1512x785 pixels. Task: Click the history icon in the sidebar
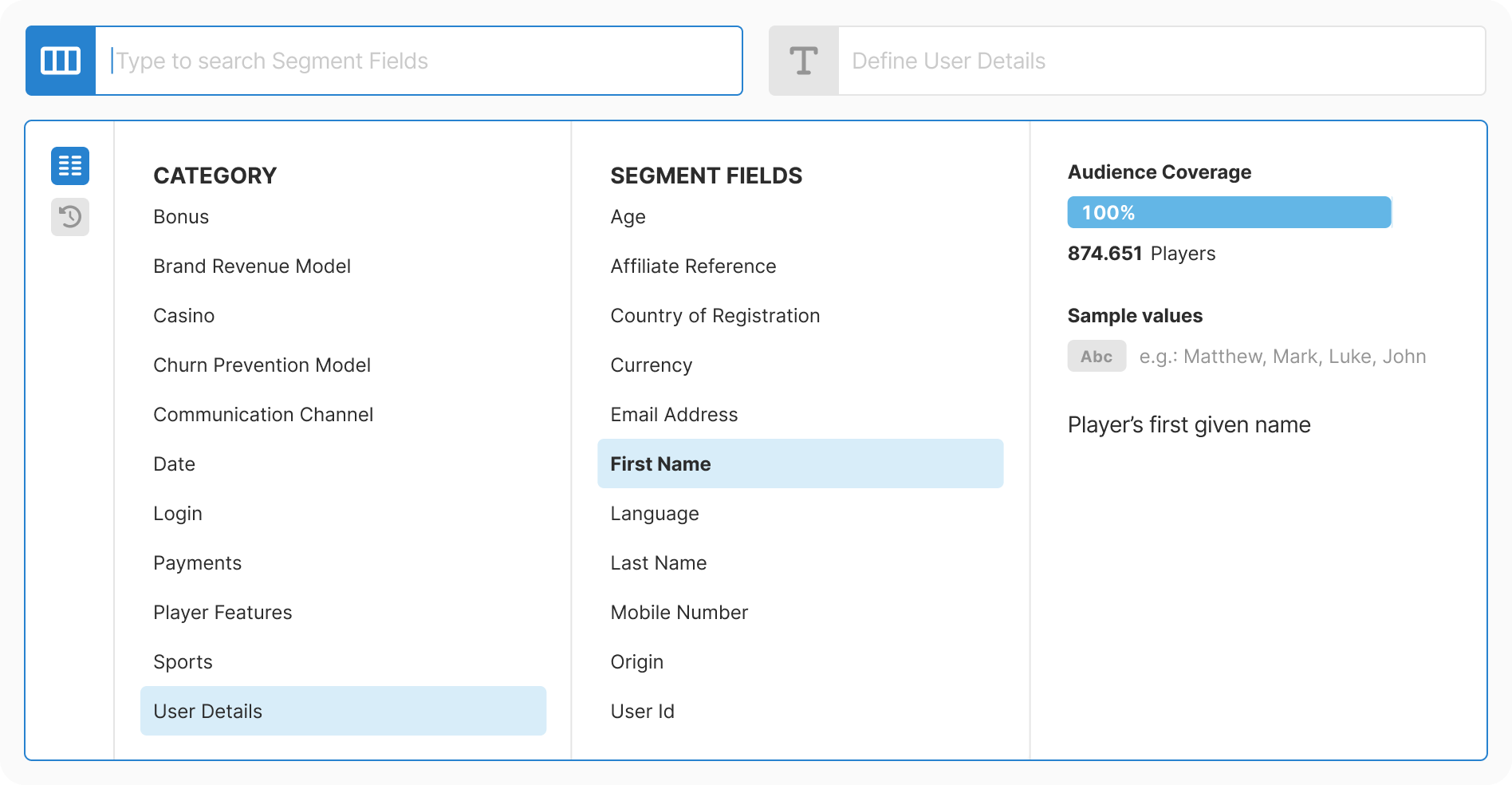[x=69, y=217]
